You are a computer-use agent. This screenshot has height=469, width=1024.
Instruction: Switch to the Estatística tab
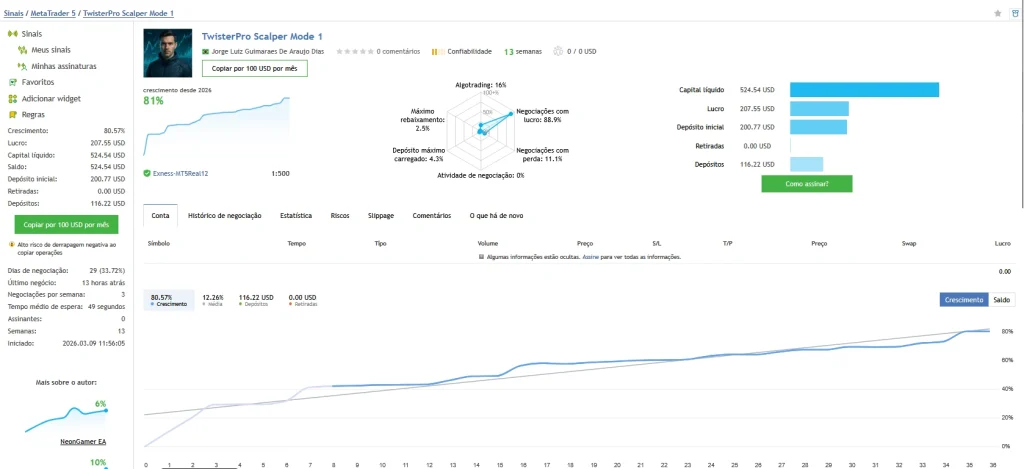tap(296, 216)
